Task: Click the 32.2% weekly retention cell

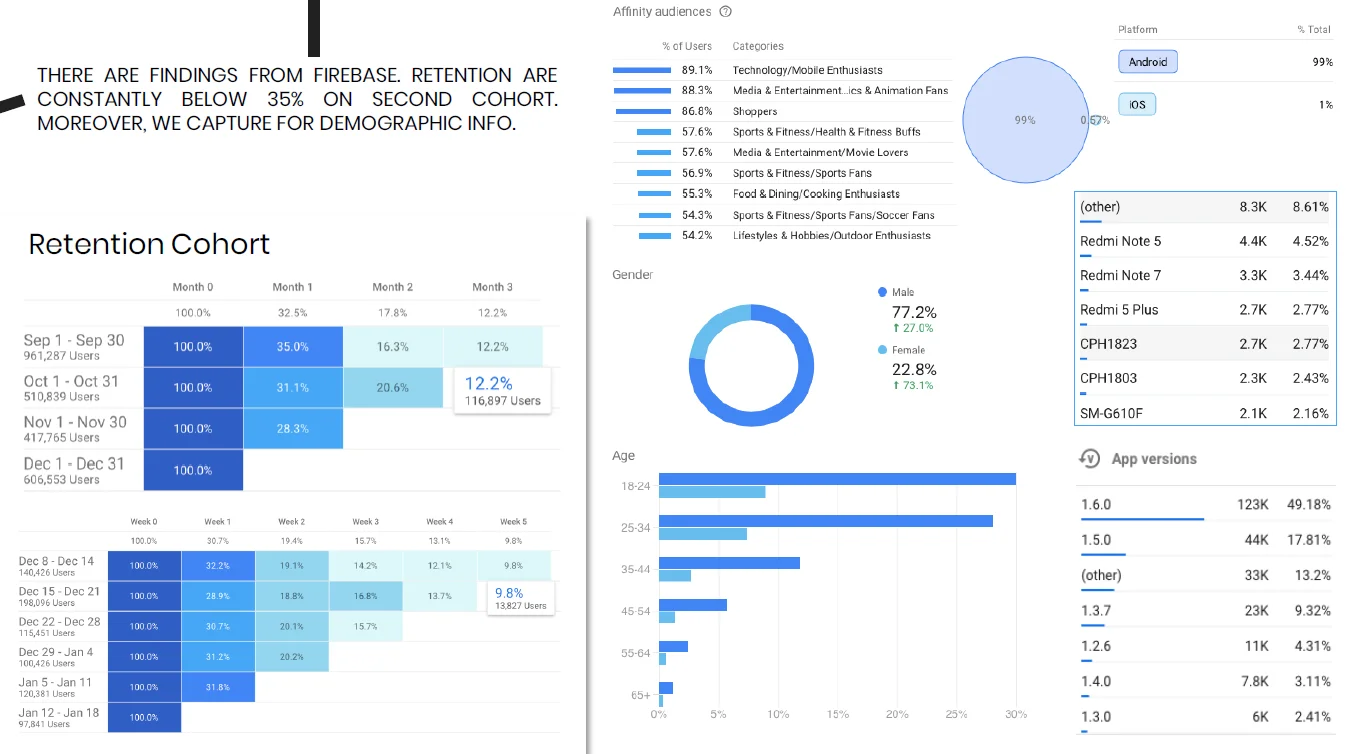Action: 217,566
